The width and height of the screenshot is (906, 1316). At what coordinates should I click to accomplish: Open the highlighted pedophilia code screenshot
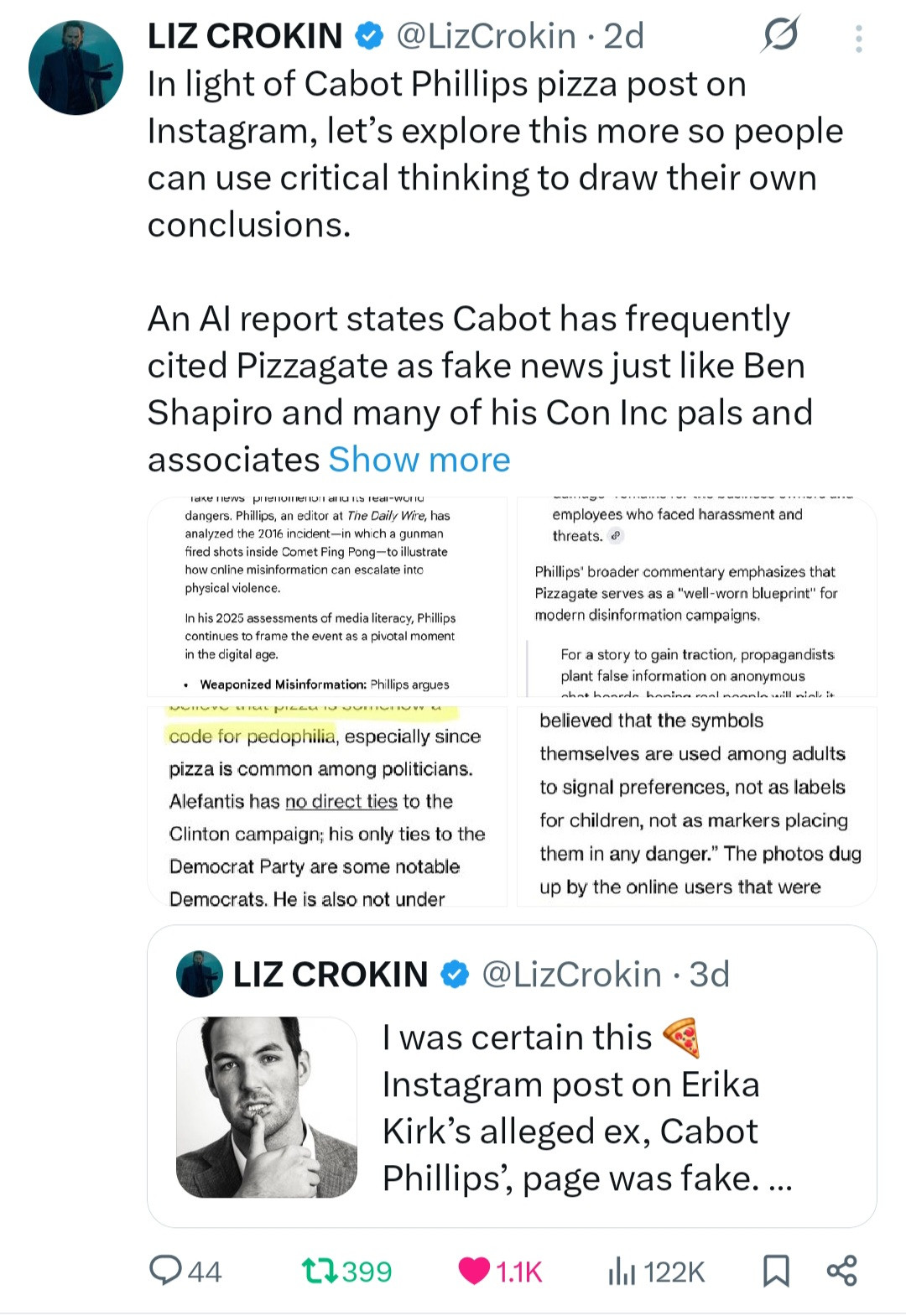(327, 806)
